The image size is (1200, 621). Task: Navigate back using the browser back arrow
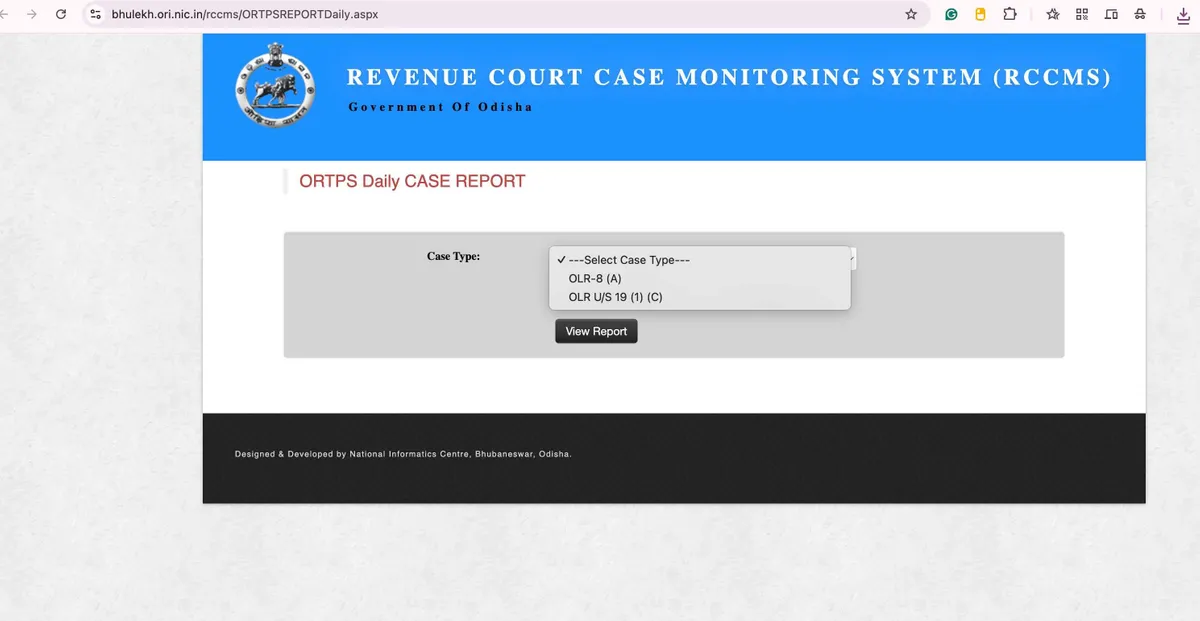(x=8, y=14)
